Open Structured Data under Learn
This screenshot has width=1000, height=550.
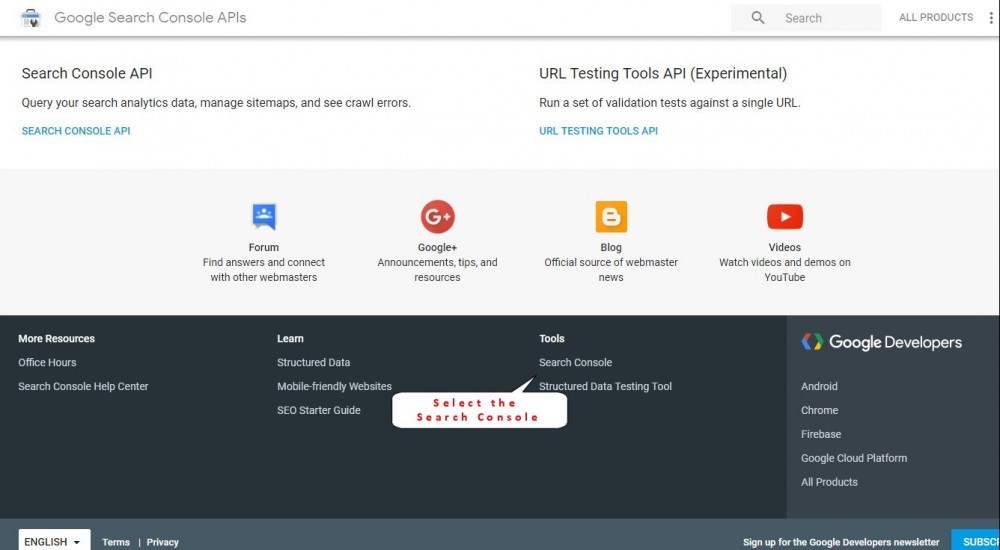click(x=313, y=362)
